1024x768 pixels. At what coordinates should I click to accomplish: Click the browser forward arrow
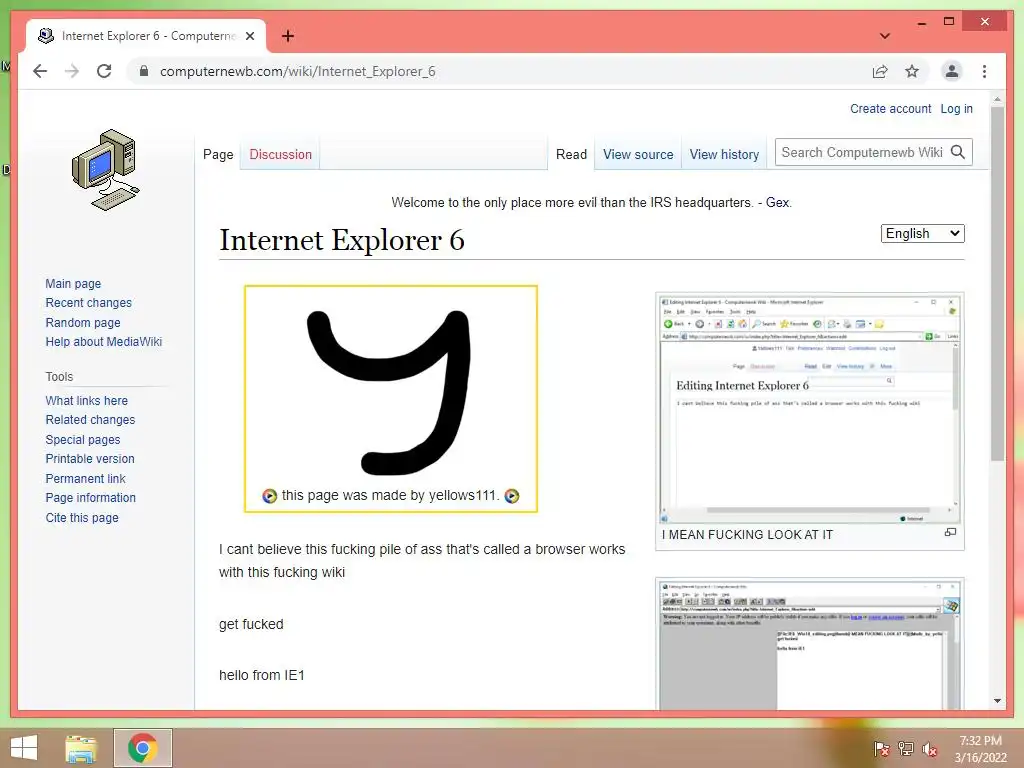(x=72, y=71)
